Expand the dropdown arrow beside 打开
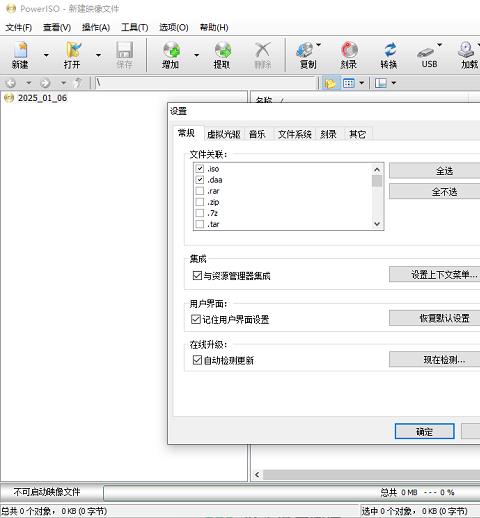Screen dimensions: 480x518 (98, 55)
